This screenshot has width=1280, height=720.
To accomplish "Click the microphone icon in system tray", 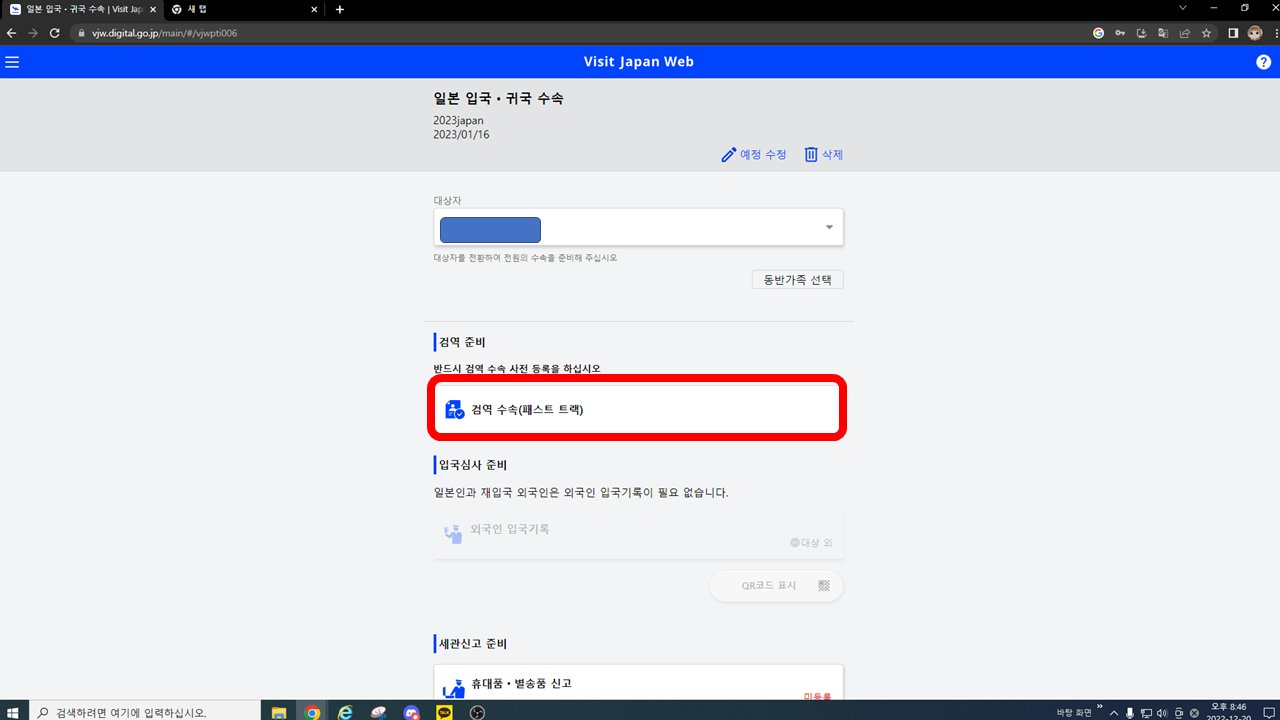I will click(x=1129, y=713).
